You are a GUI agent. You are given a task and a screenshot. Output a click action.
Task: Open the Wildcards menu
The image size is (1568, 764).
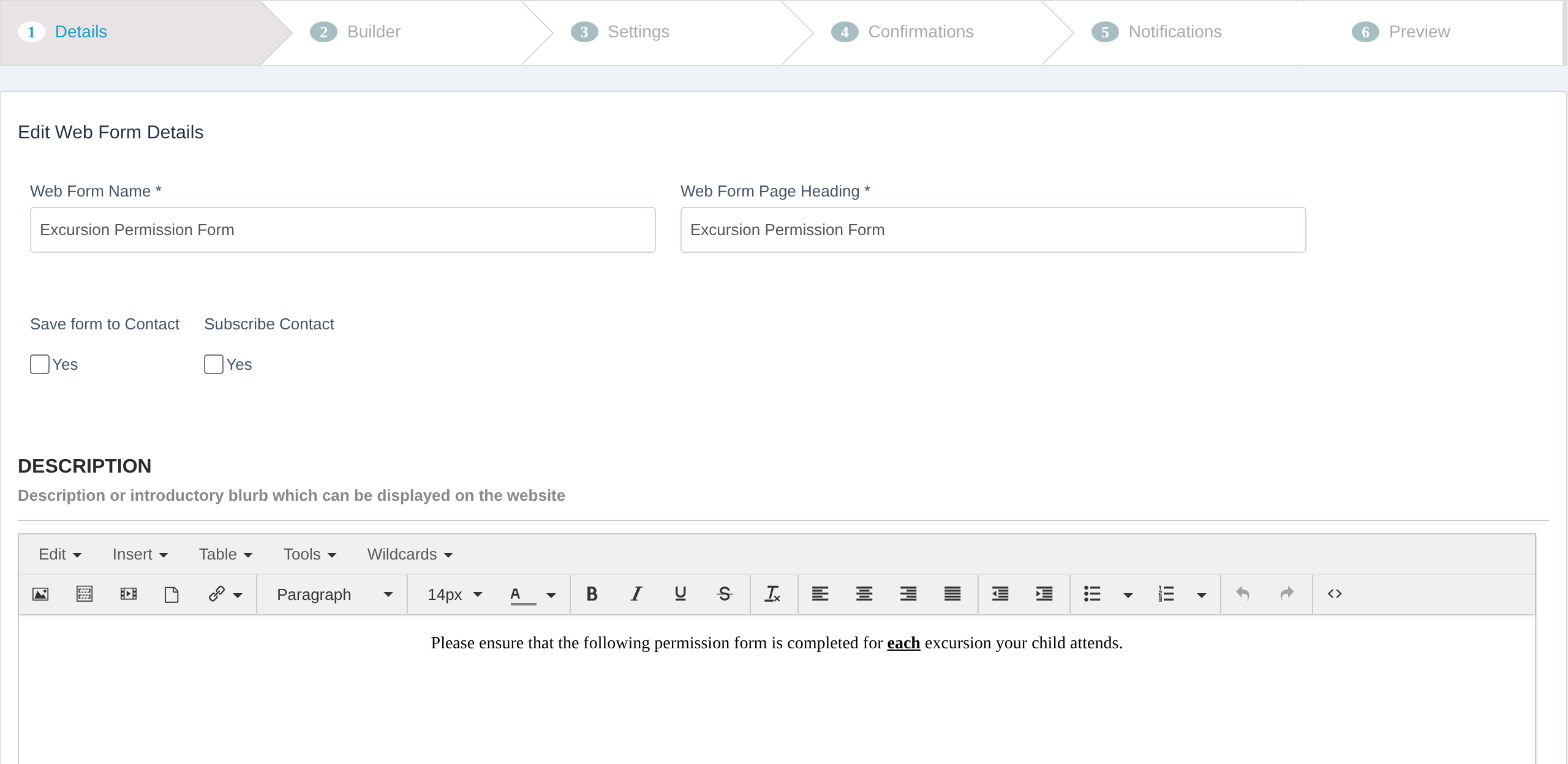click(409, 554)
